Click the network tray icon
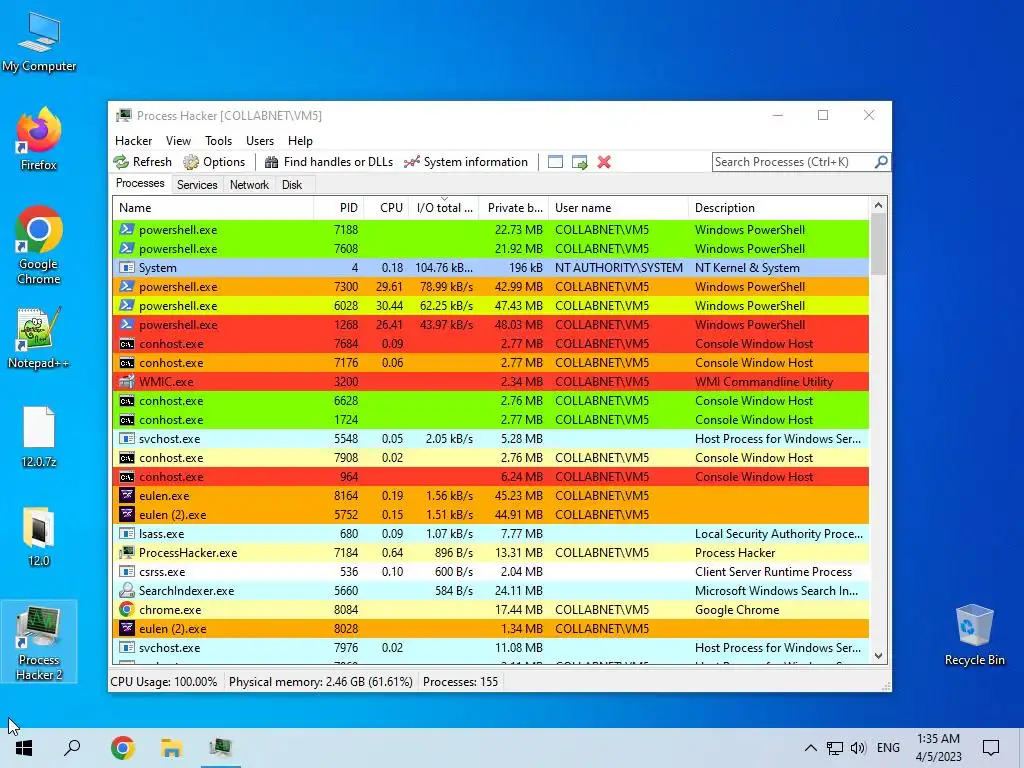This screenshot has height=768, width=1024. [835, 748]
